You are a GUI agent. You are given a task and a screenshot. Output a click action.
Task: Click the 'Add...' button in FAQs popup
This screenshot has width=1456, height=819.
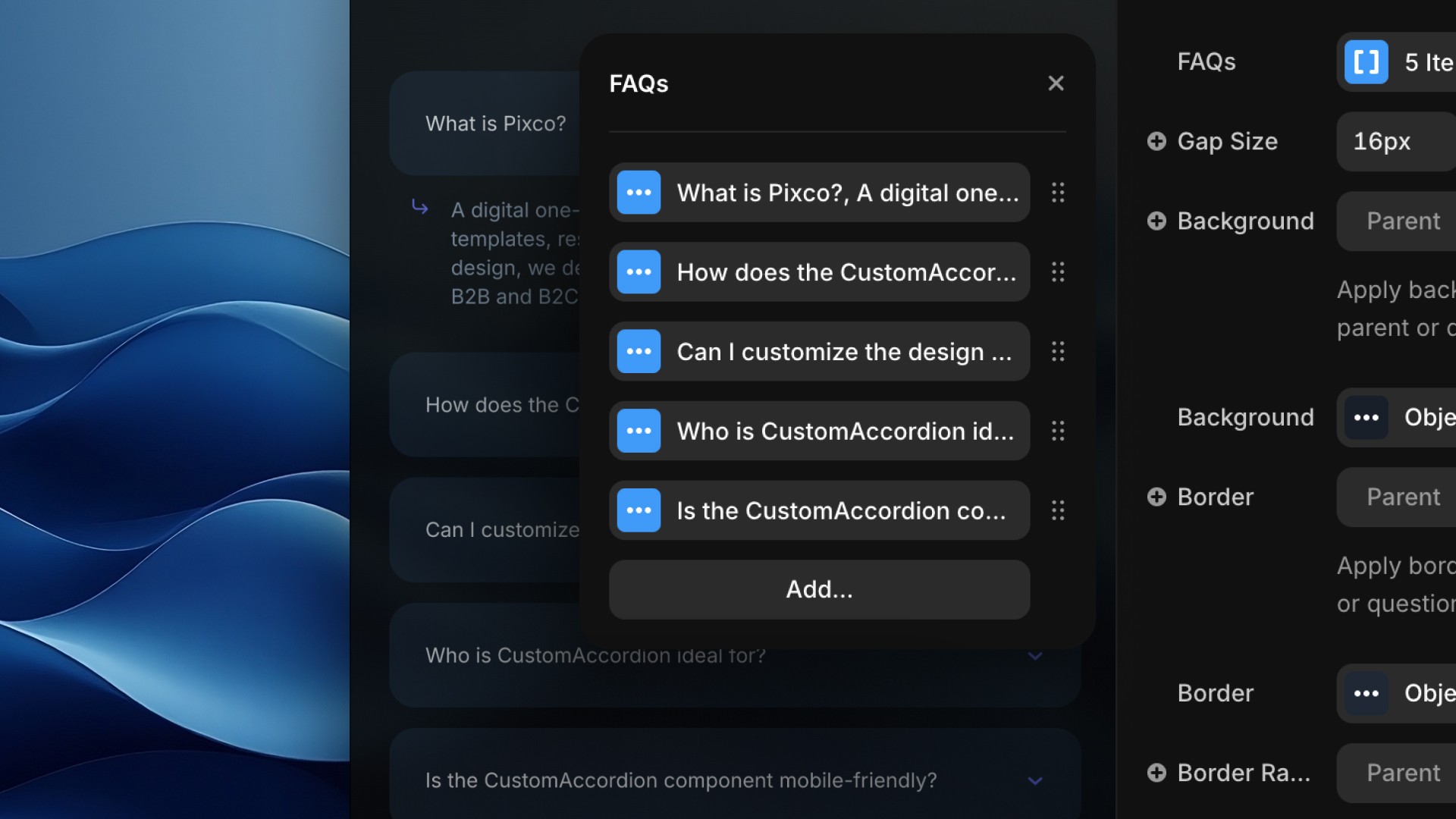[x=819, y=589]
